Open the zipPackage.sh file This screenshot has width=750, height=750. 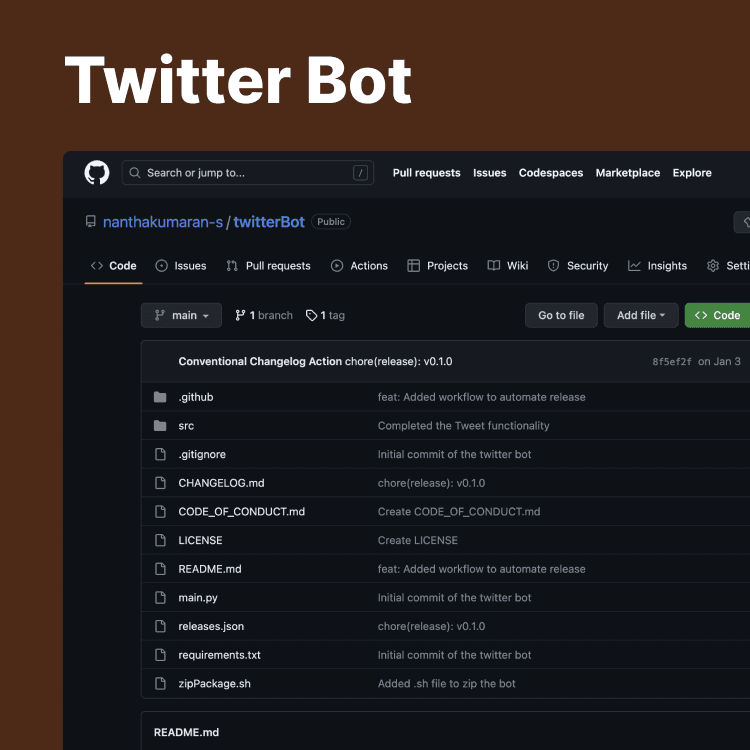214,684
